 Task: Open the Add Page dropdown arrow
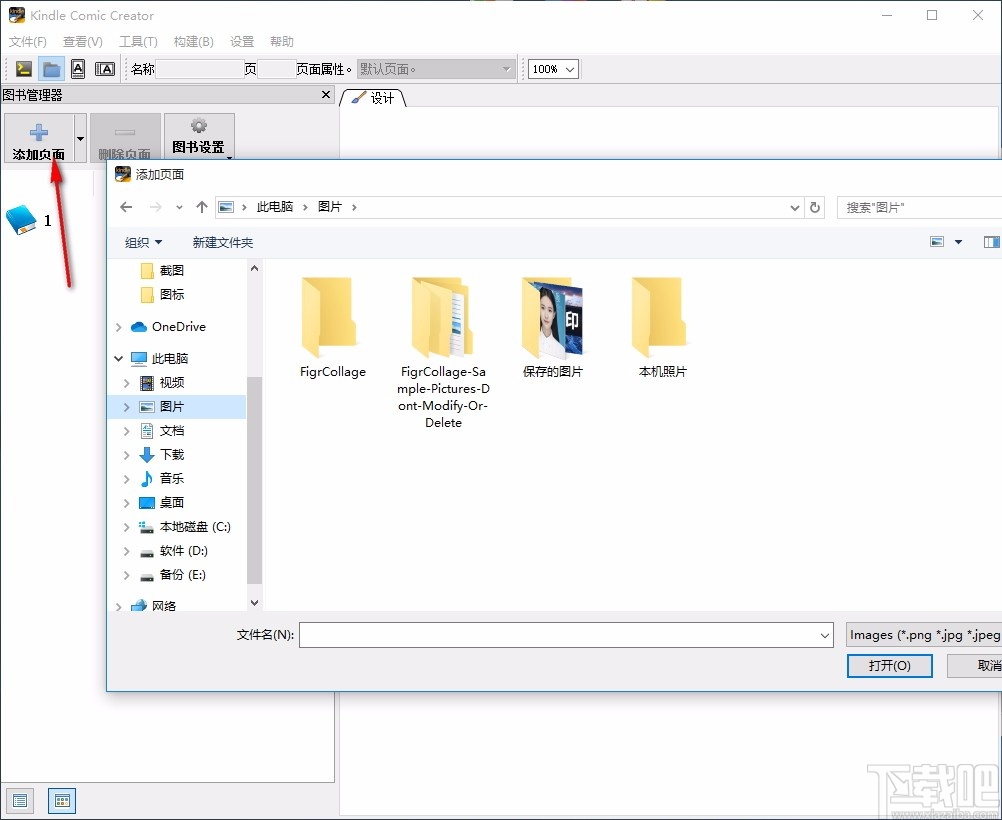pos(81,138)
